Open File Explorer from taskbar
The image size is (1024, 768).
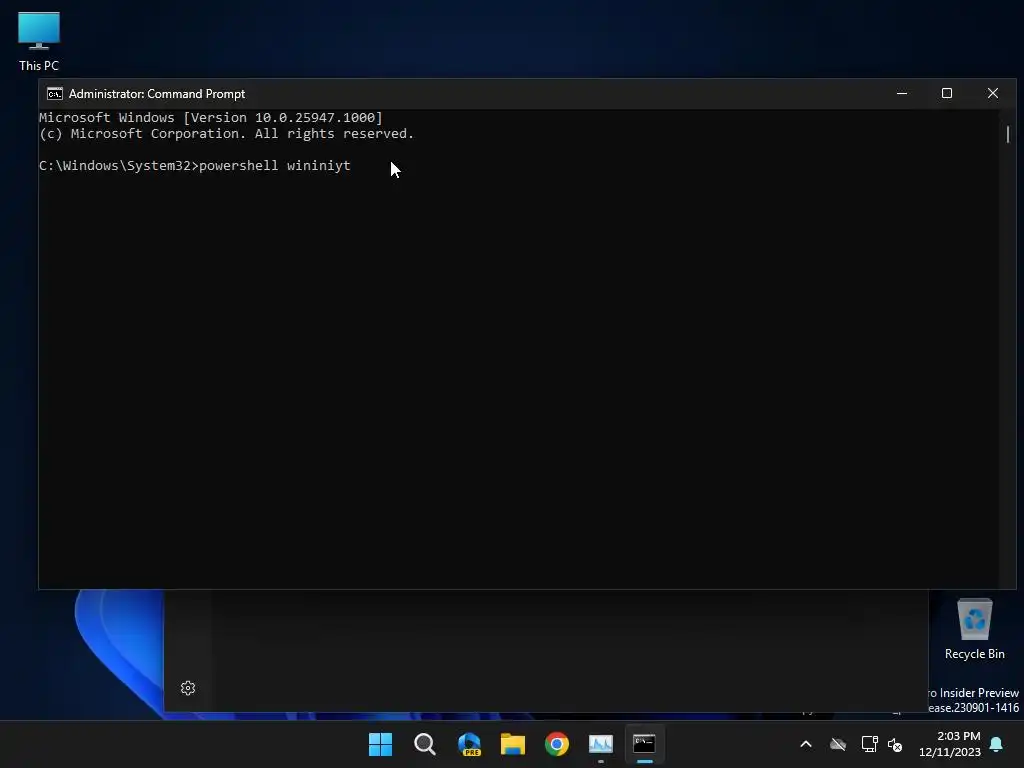tap(513, 744)
